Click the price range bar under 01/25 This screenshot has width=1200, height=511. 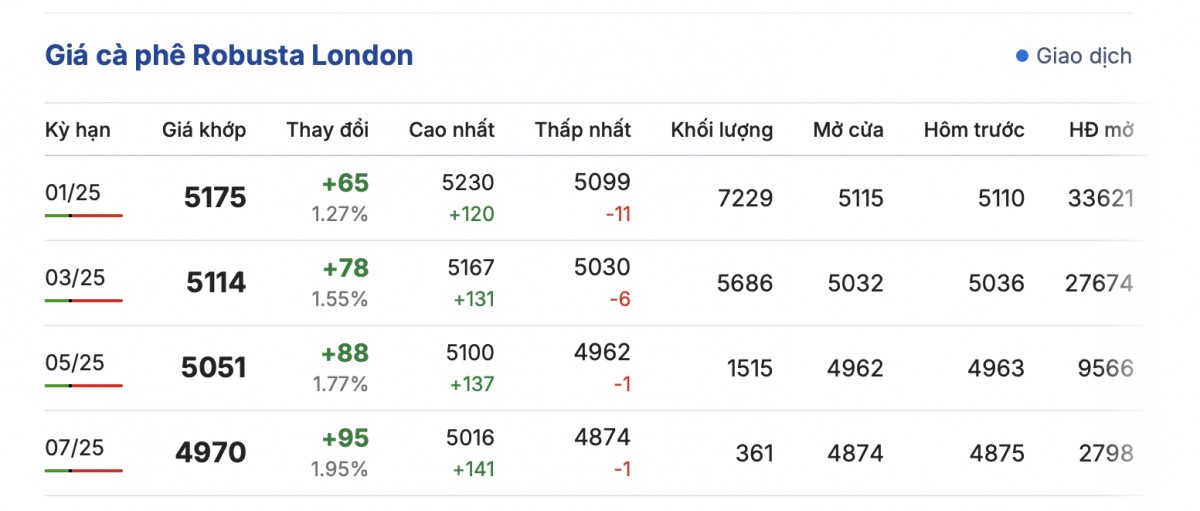(84, 215)
